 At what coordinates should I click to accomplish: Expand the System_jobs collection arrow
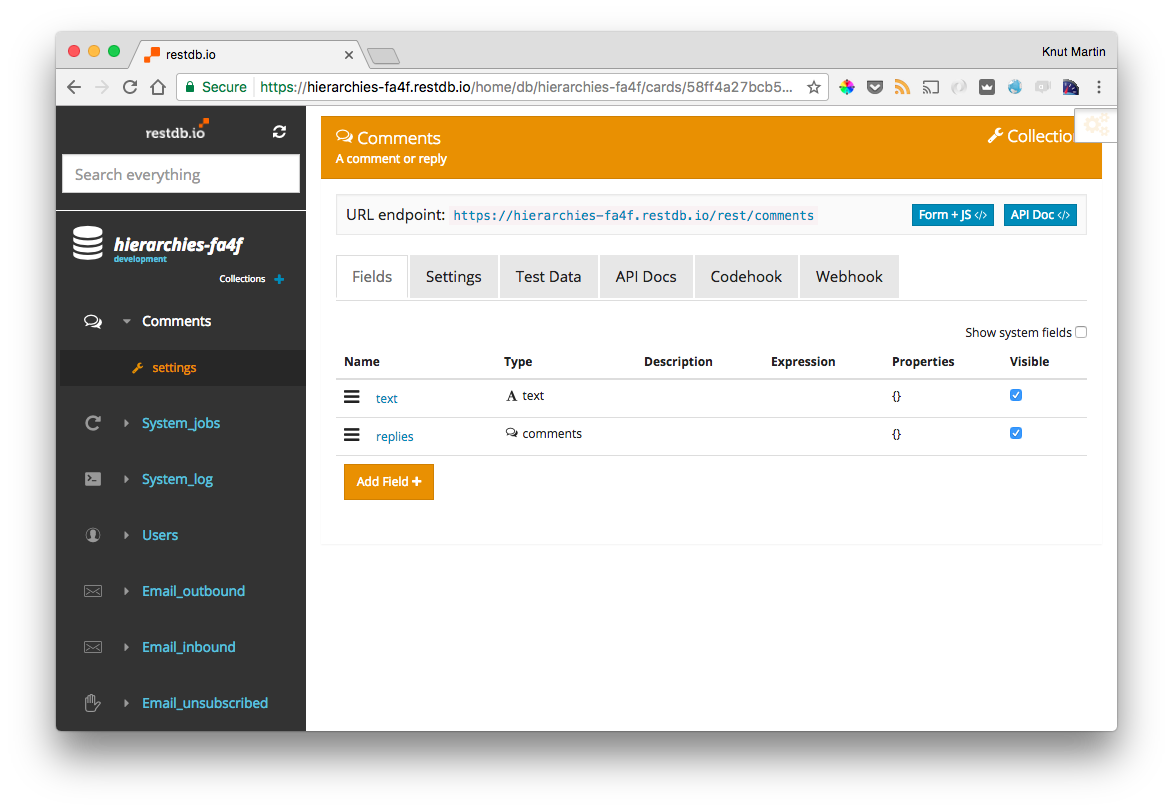pos(126,423)
